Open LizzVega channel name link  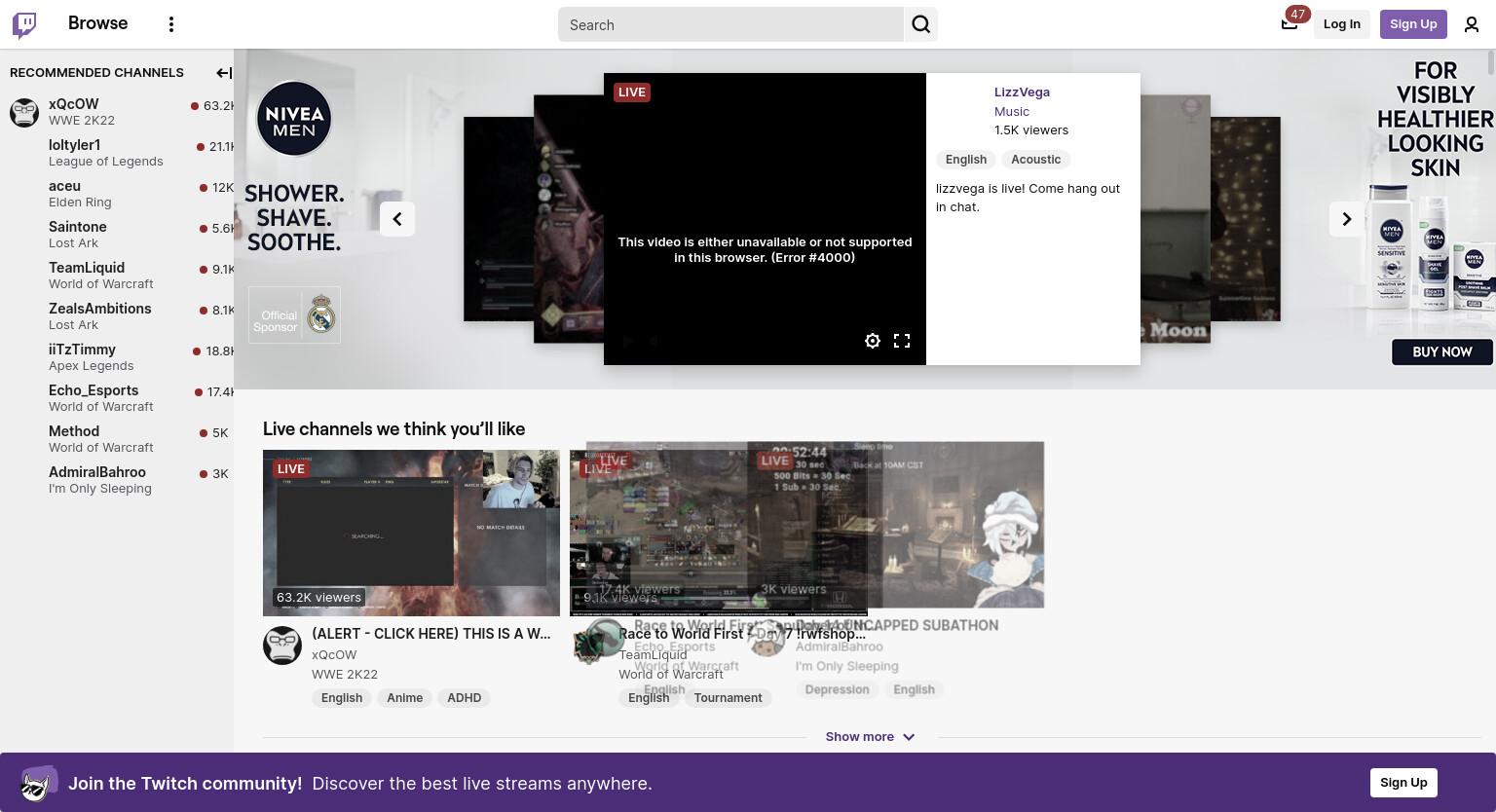click(1022, 92)
